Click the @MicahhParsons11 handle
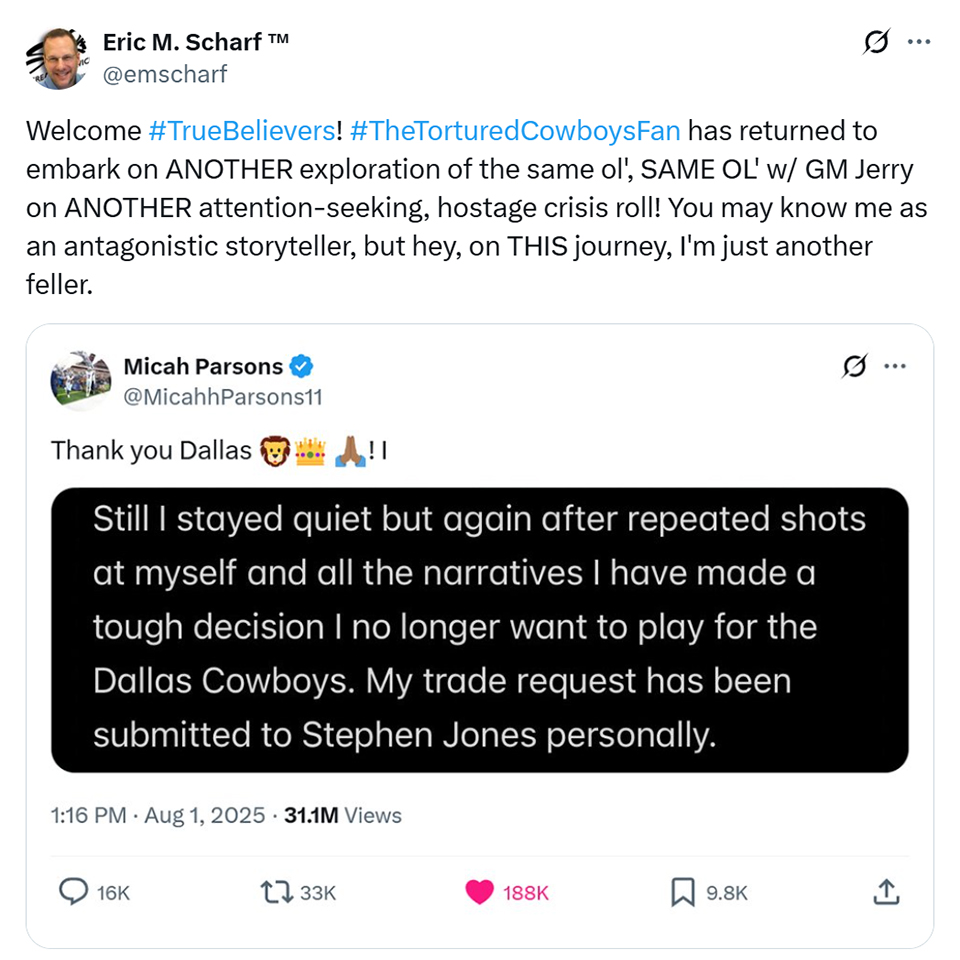The height and width of the screenshot is (960, 960). point(222,397)
